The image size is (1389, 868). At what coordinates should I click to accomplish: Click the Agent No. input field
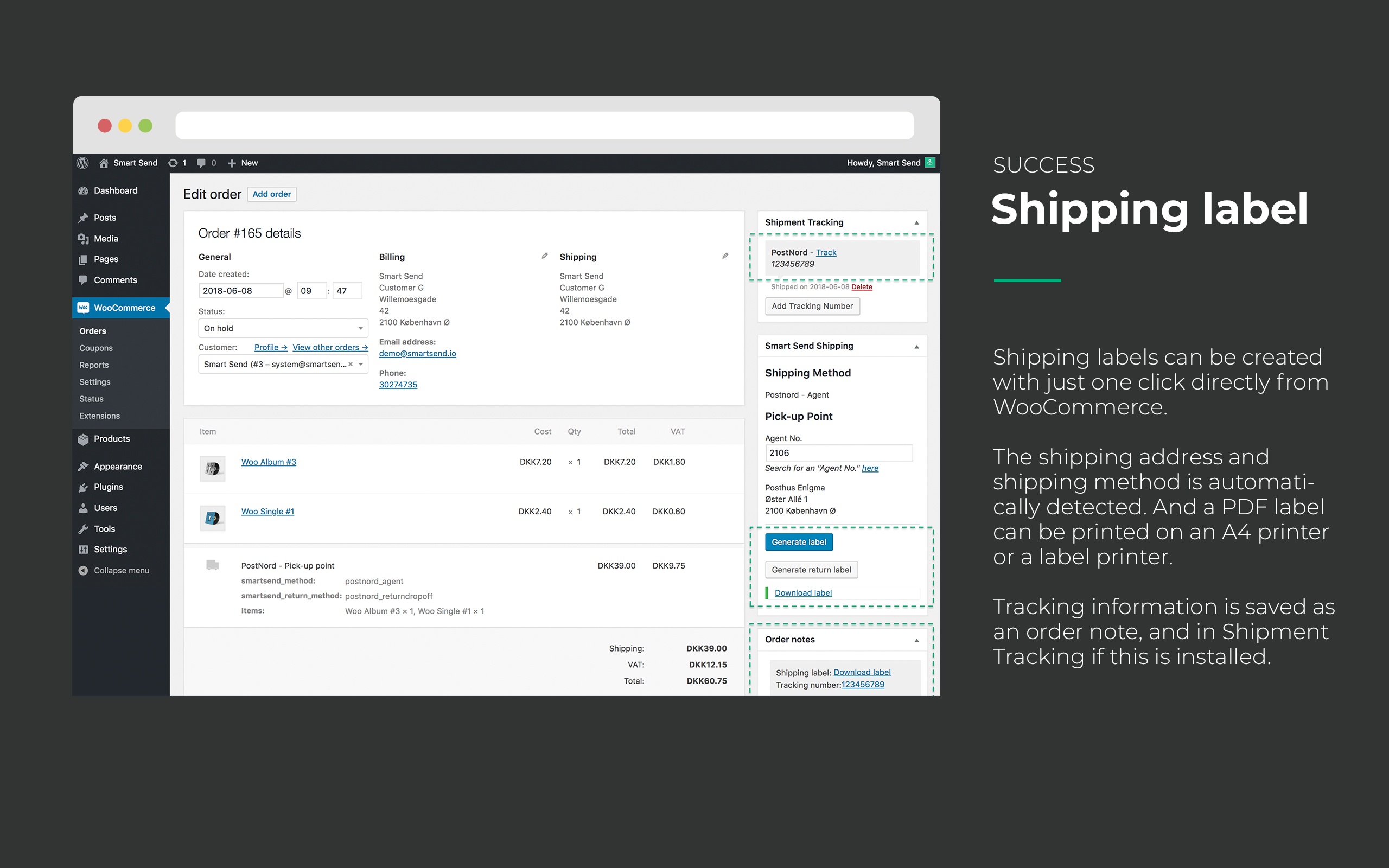[x=839, y=453]
